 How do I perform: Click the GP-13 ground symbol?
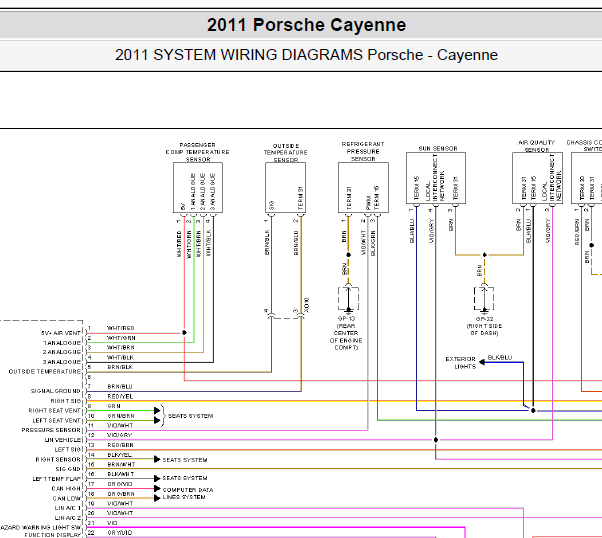pos(348,299)
